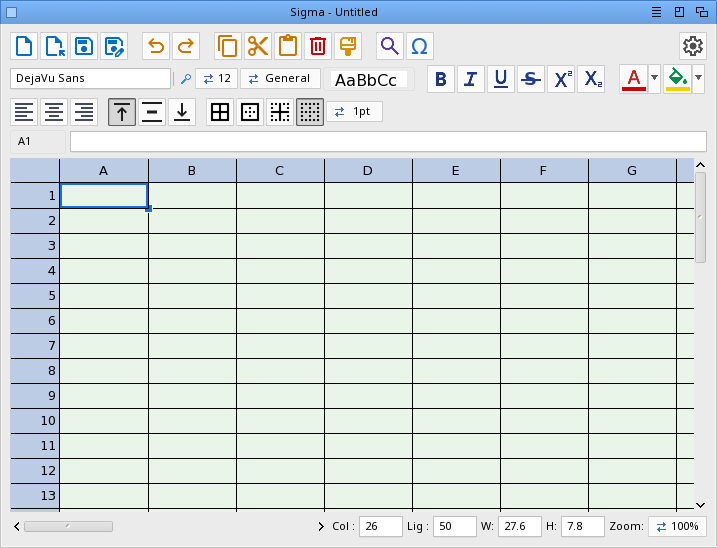
Task: Open the 1pt border width selector
Action: [354, 112]
